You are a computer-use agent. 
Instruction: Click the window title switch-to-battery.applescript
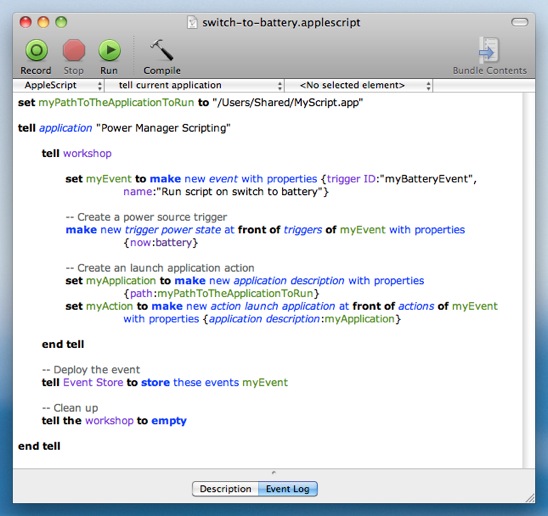pos(281,23)
